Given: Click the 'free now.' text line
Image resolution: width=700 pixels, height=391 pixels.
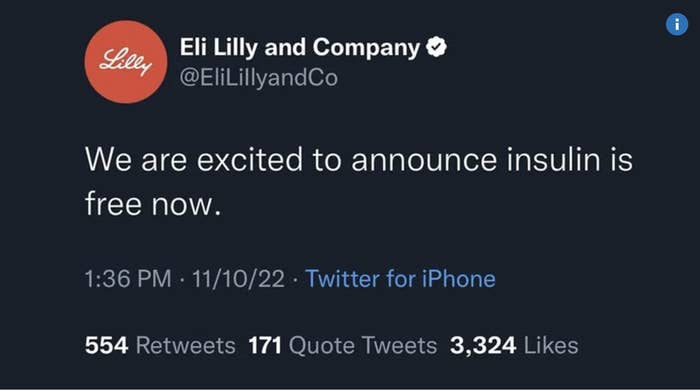Looking at the screenshot, I should click(x=153, y=204).
